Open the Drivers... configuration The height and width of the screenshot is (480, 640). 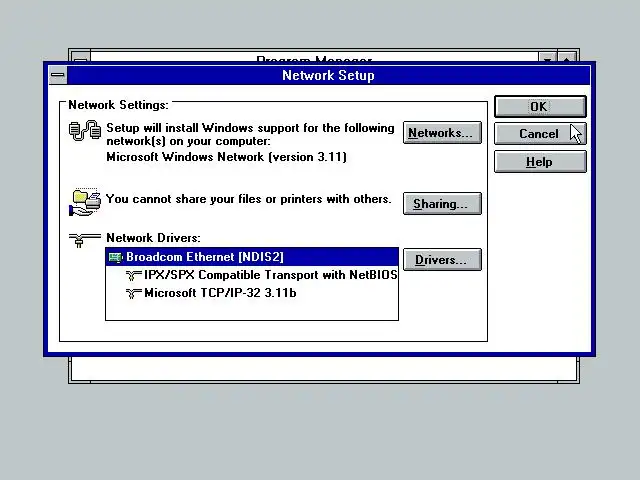tap(442, 260)
